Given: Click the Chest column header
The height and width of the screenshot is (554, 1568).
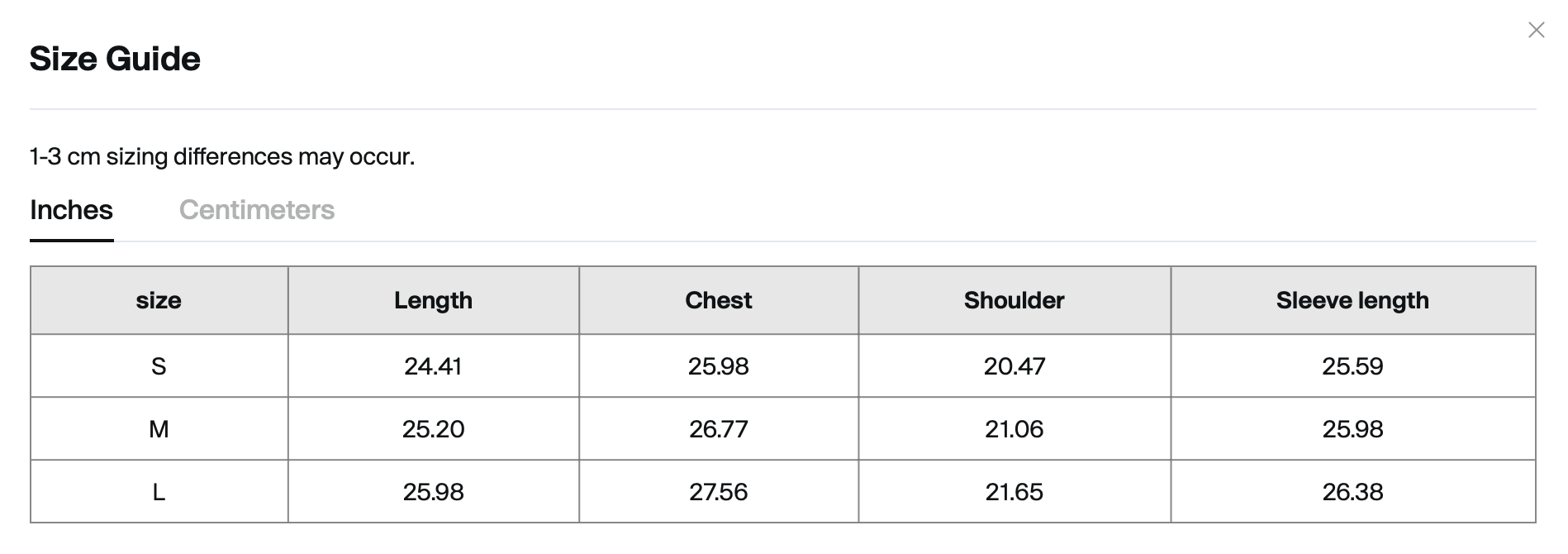Looking at the screenshot, I should point(719,300).
